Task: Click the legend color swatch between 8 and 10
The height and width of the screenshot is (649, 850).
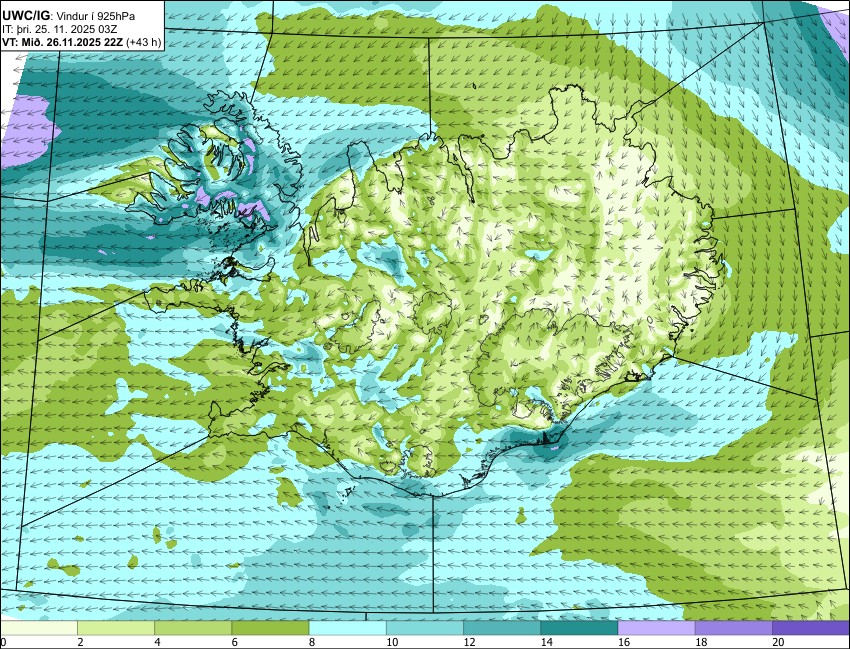Action: tap(347, 628)
